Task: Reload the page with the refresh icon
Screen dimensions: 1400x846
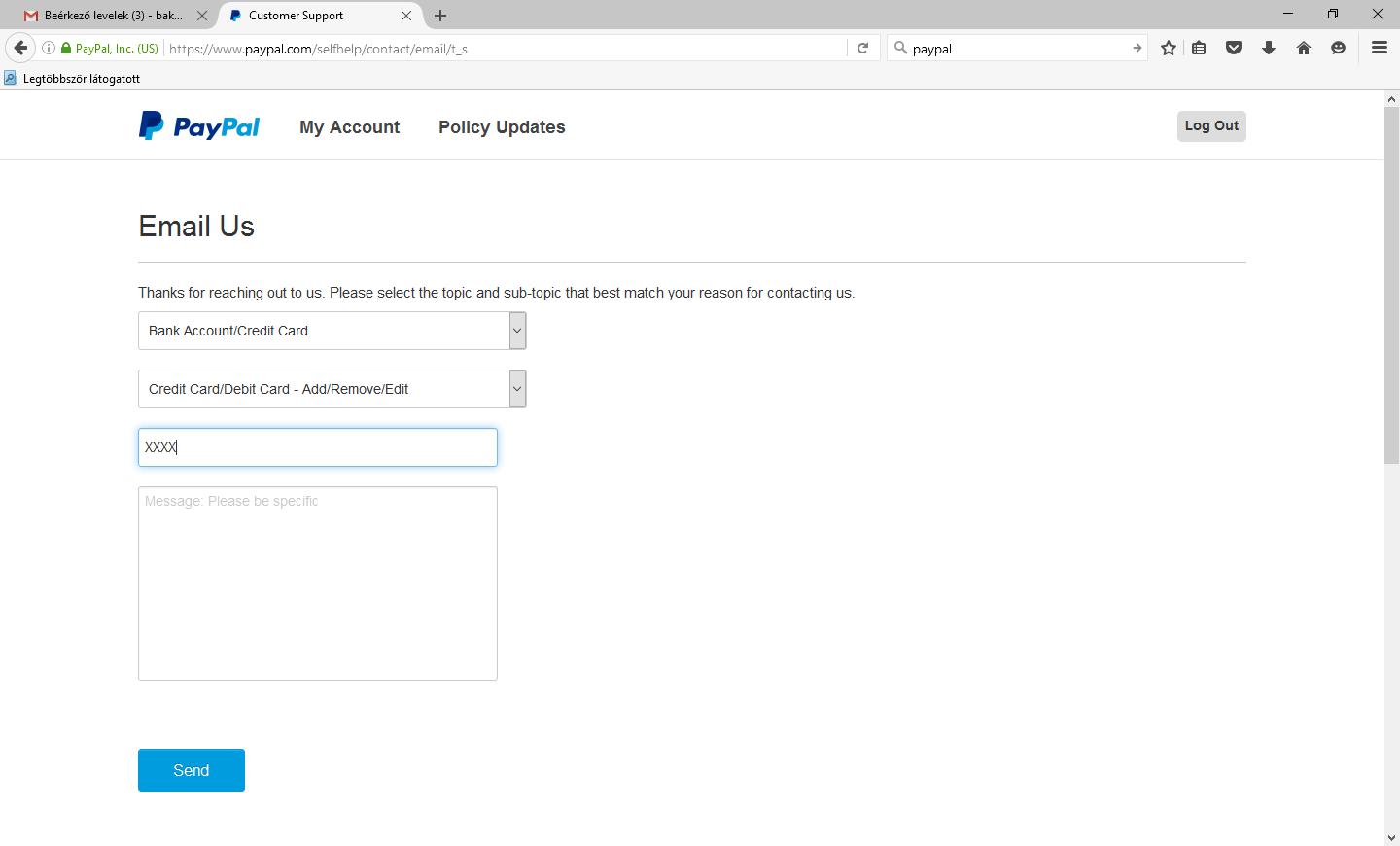Action: pyautogui.click(x=862, y=48)
